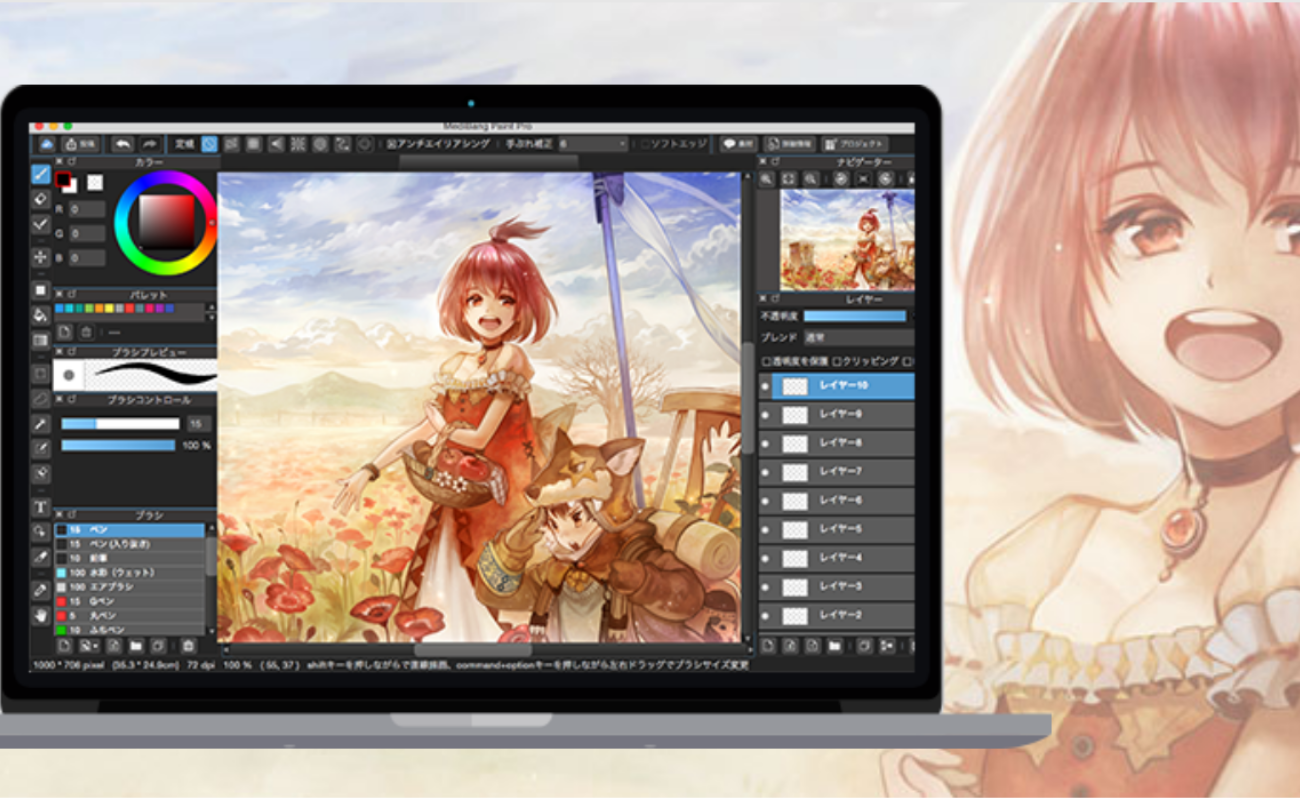The width and height of the screenshot is (1300, 800).
Task: Select the ふちペン brush with green swatch
Action: [130, 630]
